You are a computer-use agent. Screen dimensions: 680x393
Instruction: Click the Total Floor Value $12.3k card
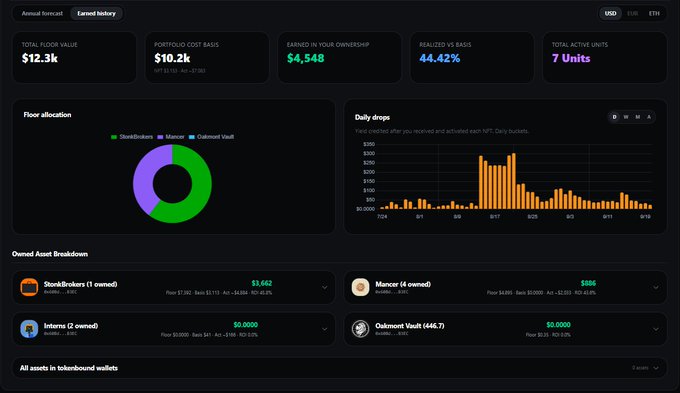(75, 57)
